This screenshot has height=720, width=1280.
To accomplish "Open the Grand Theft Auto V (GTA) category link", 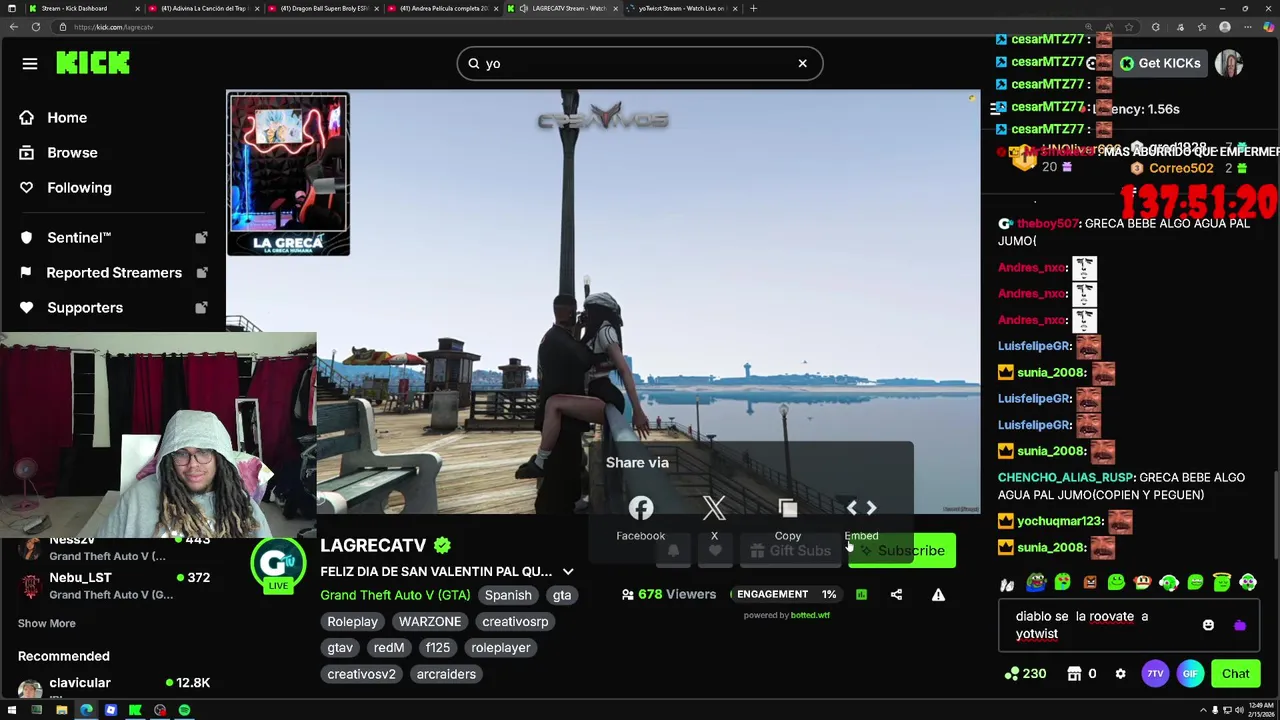I will 395,595.
